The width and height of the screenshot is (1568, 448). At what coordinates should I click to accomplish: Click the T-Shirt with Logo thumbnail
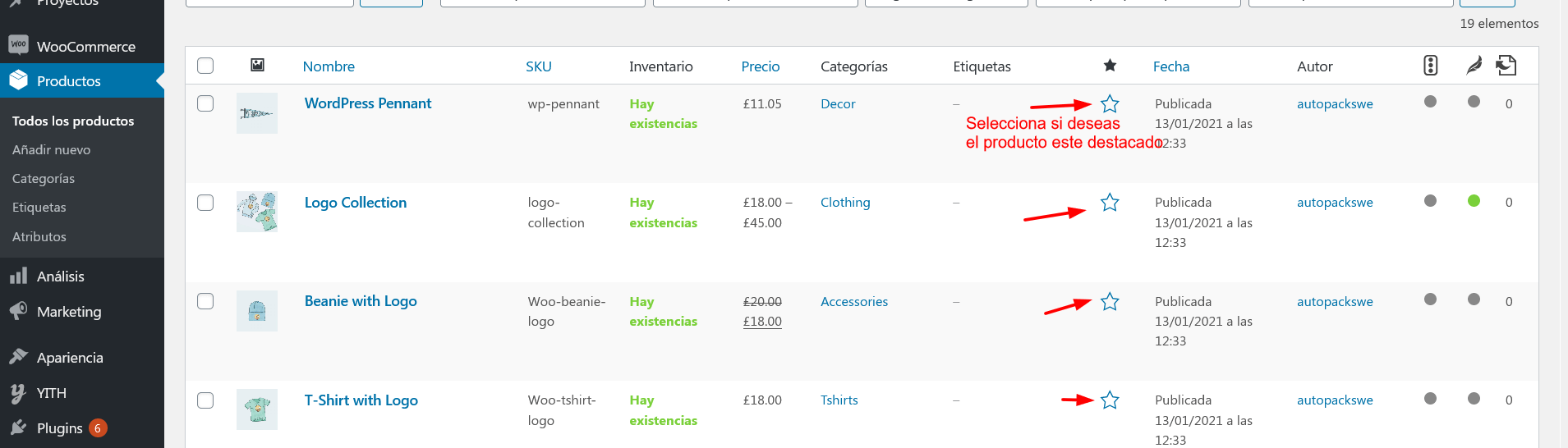pyautogui.click(x=257, y=409)
